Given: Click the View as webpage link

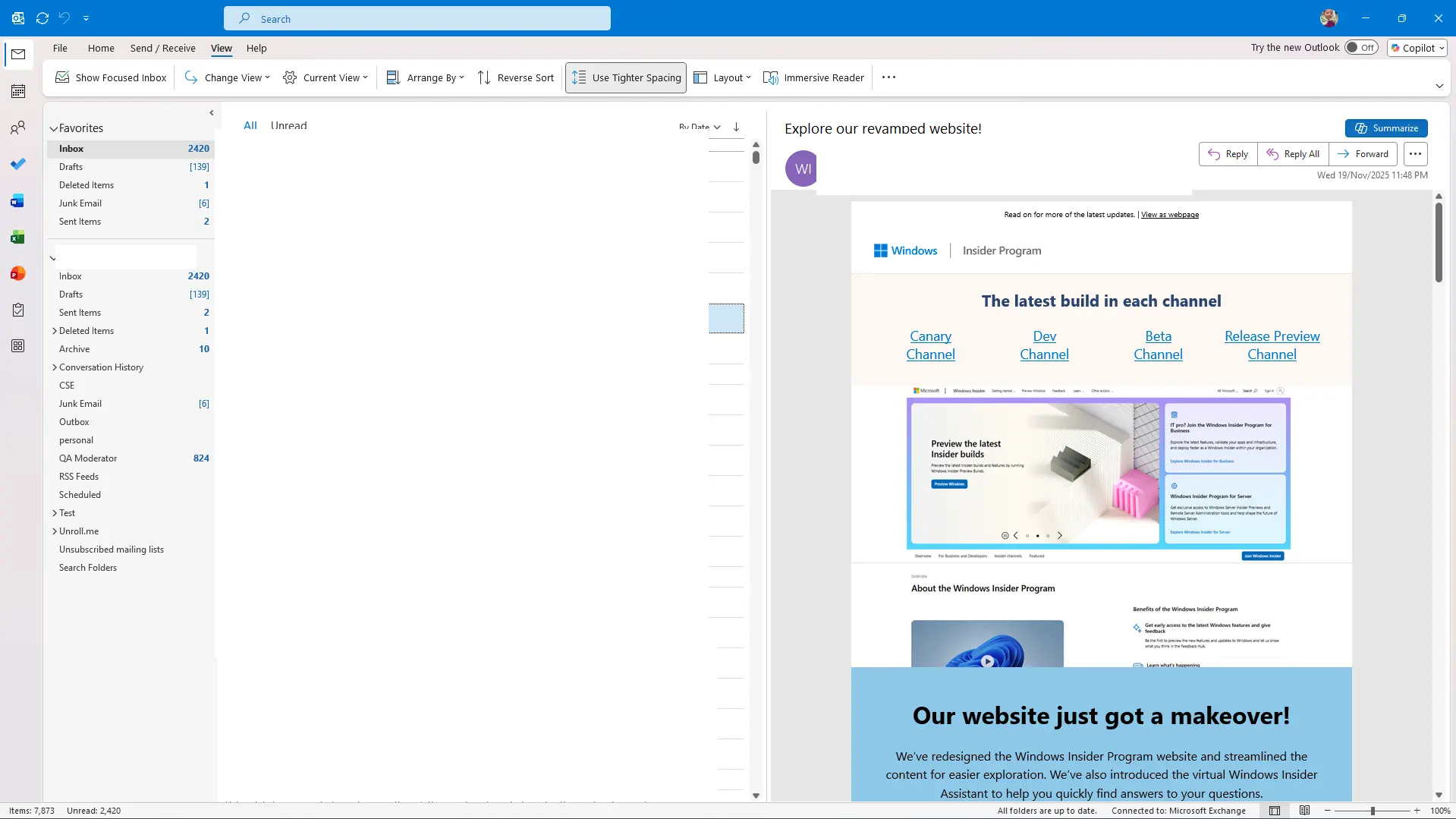Looking at the screenshot, I should click(1170, 215).
